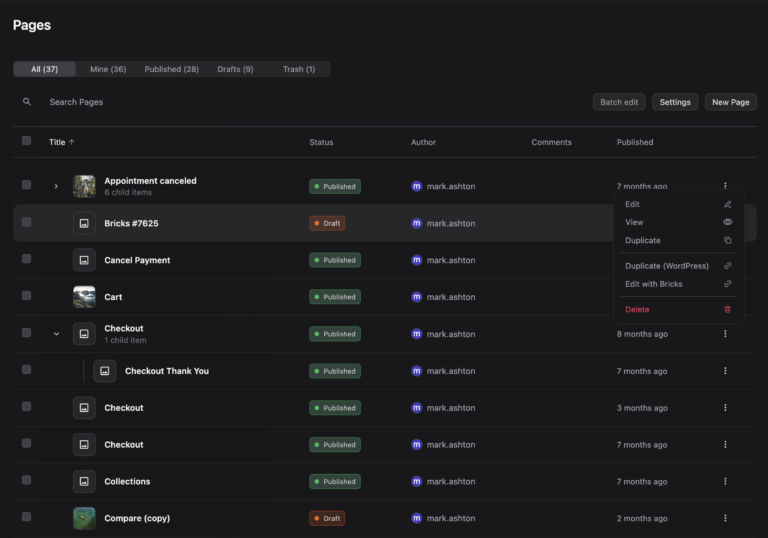
Task: Click the Title sort arrow icon
Action: pos(72,142)
